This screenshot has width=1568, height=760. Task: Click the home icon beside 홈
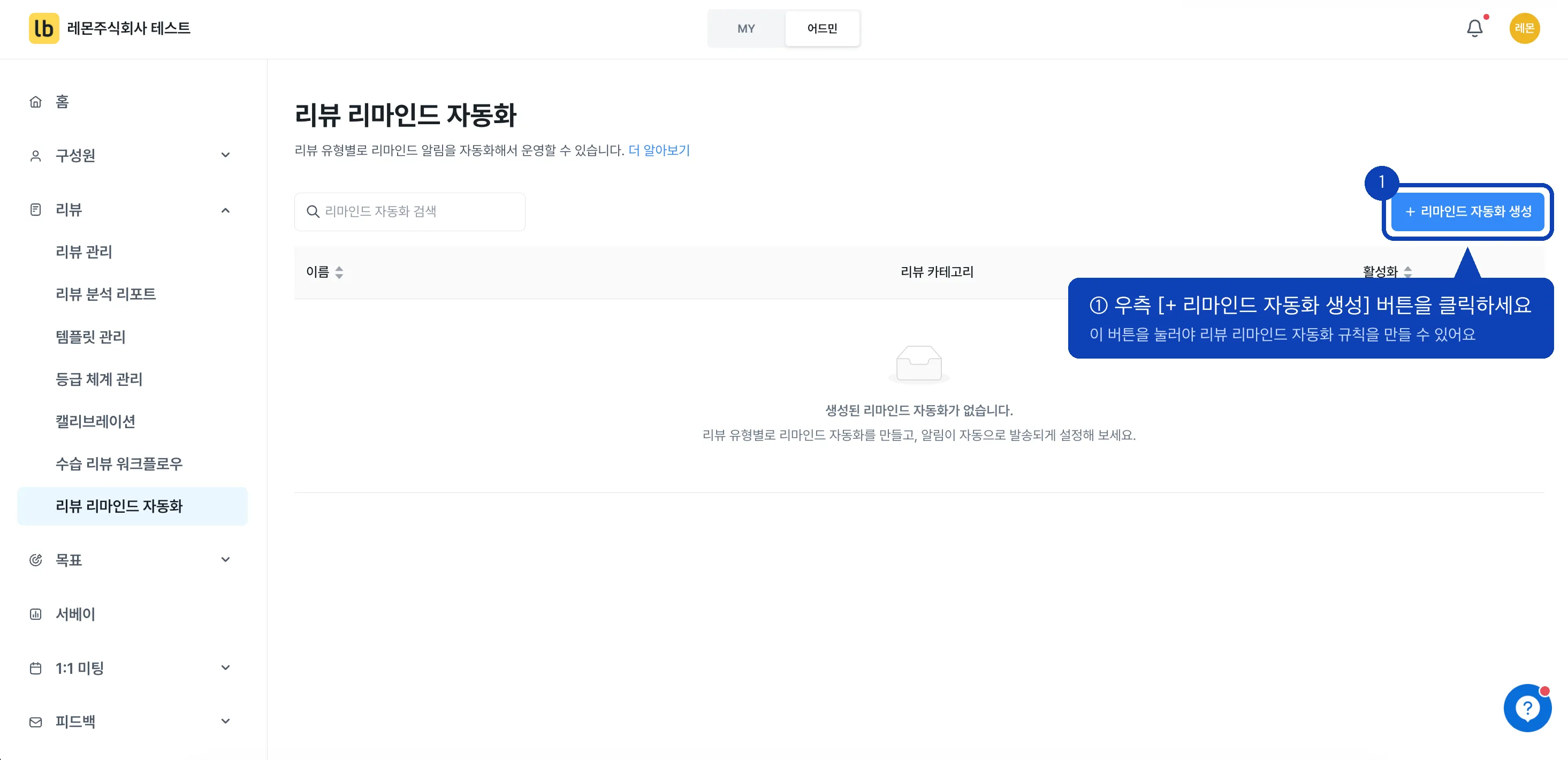[x=36, y=102]
